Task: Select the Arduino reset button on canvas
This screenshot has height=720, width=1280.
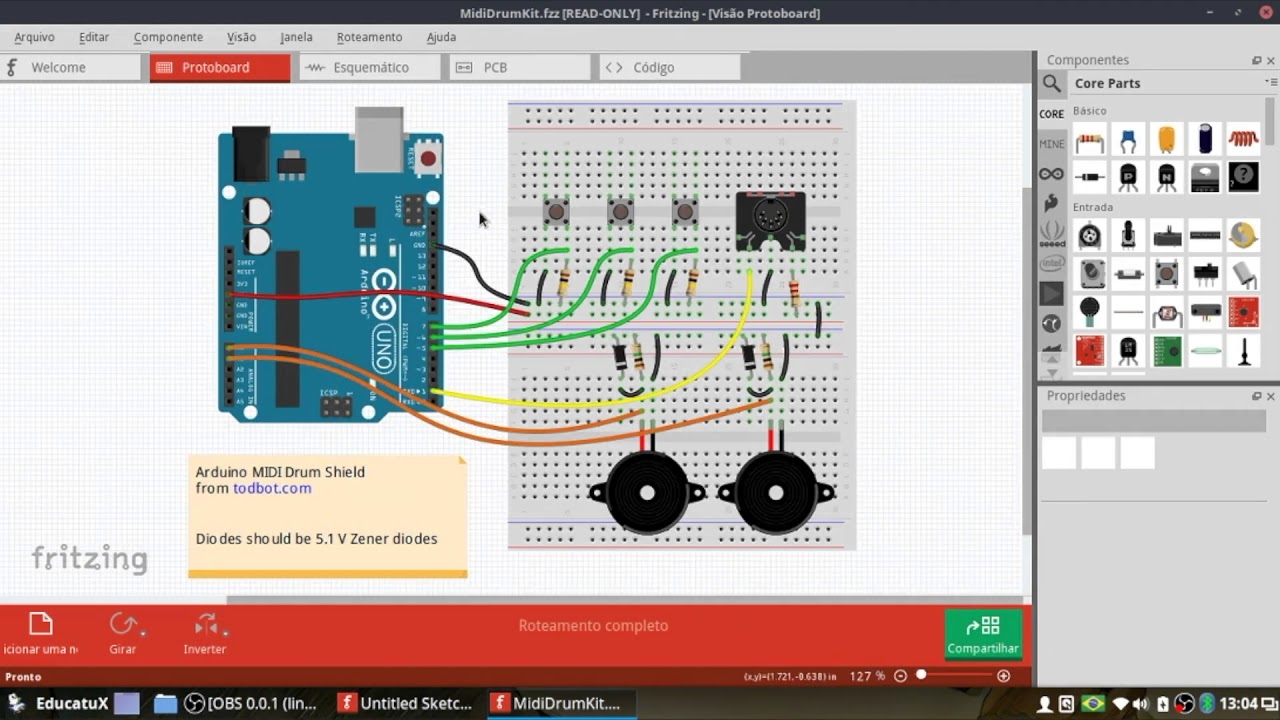Action: coord(428,157)
